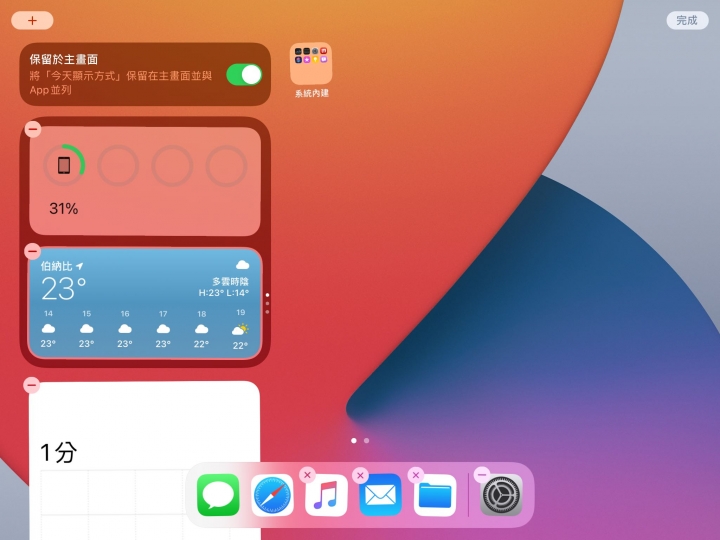The height and width of the screenshot is (540, 720).
Task: Remove Settings from dock with minus badge
Action: pyautogui.click(x=482, y=475)
